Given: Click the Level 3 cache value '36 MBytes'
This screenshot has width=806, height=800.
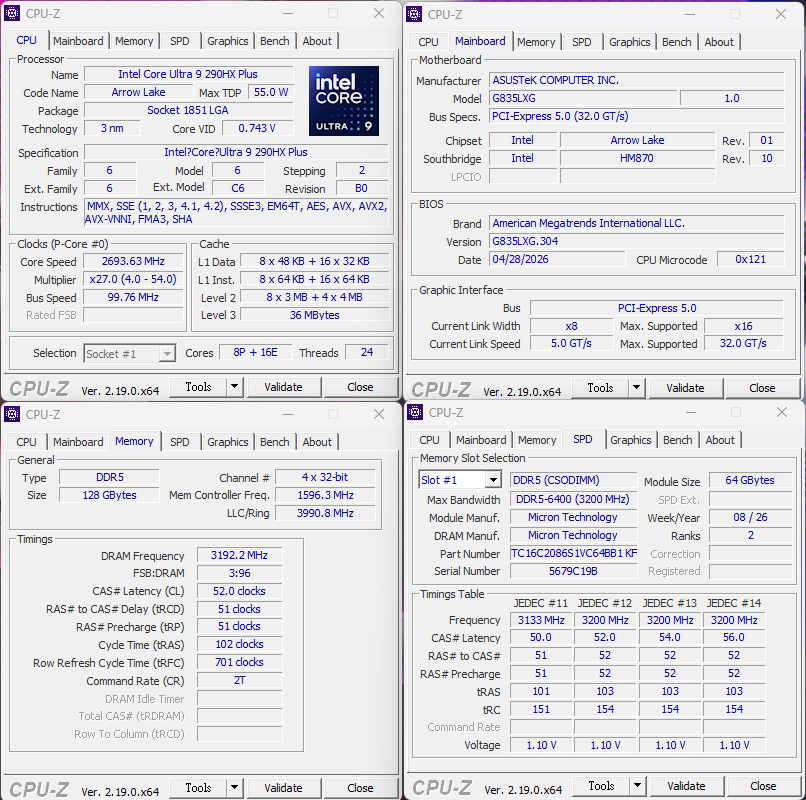Looking at the screenshot, I should coord(315,315).
